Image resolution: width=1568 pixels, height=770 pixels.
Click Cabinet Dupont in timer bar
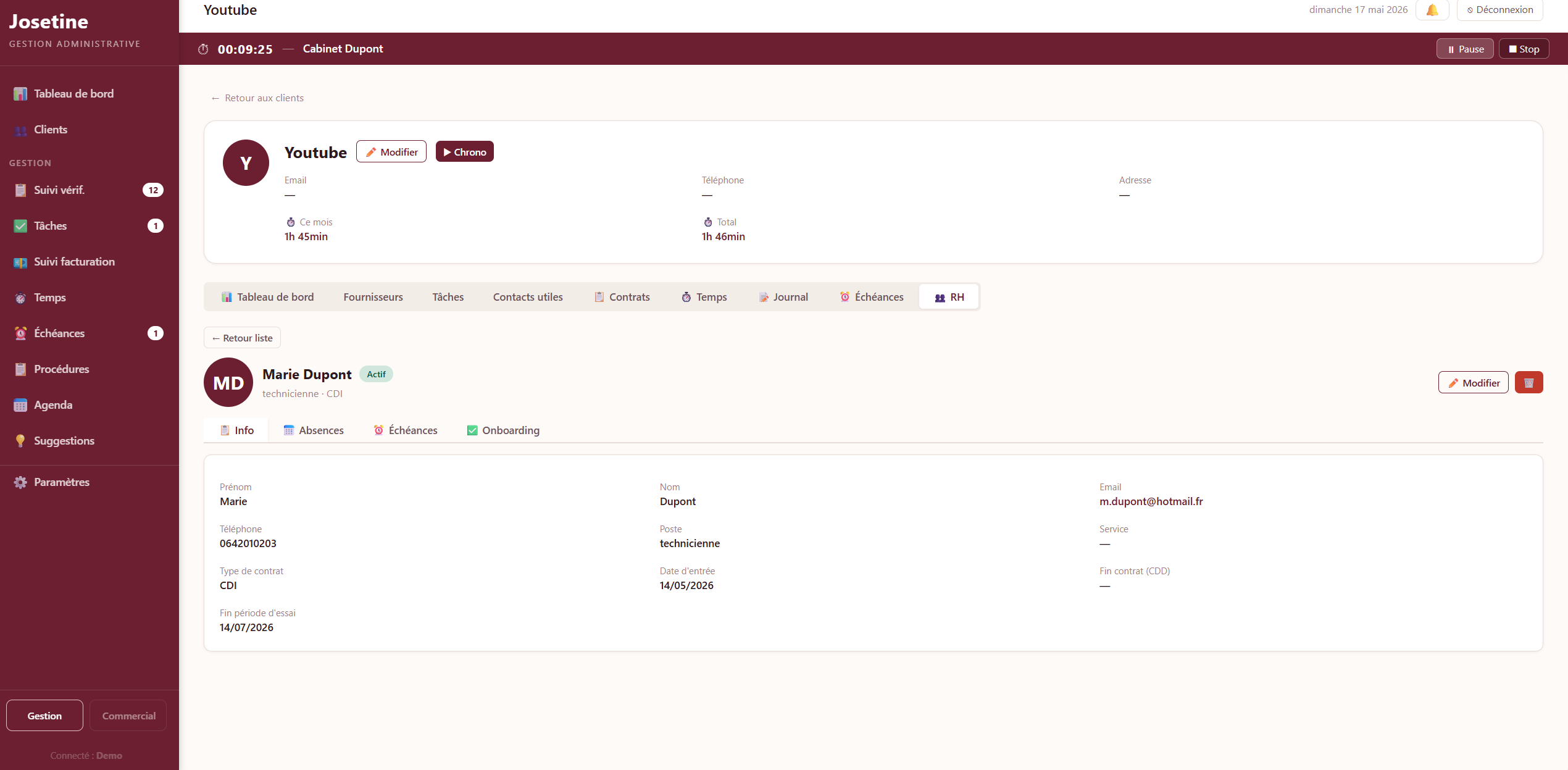coord(343,49)
